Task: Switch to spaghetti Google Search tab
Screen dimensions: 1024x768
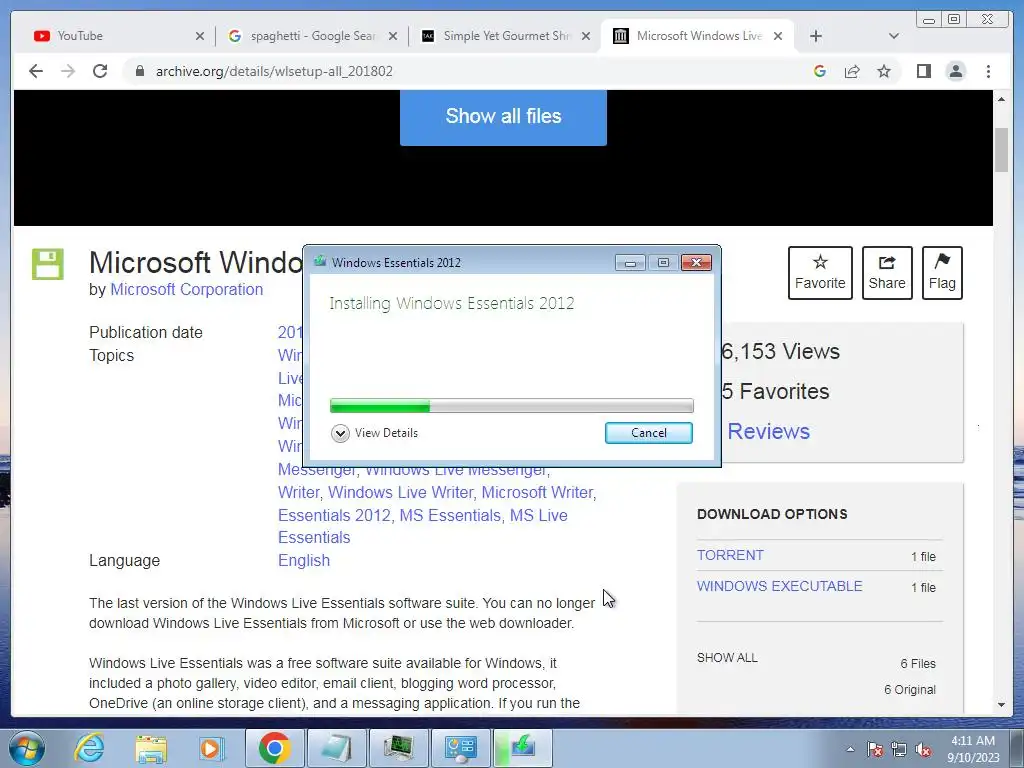Action: point(311,36)
